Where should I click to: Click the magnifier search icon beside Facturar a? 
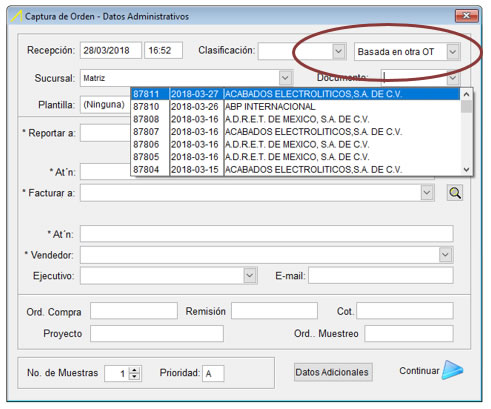455,193
